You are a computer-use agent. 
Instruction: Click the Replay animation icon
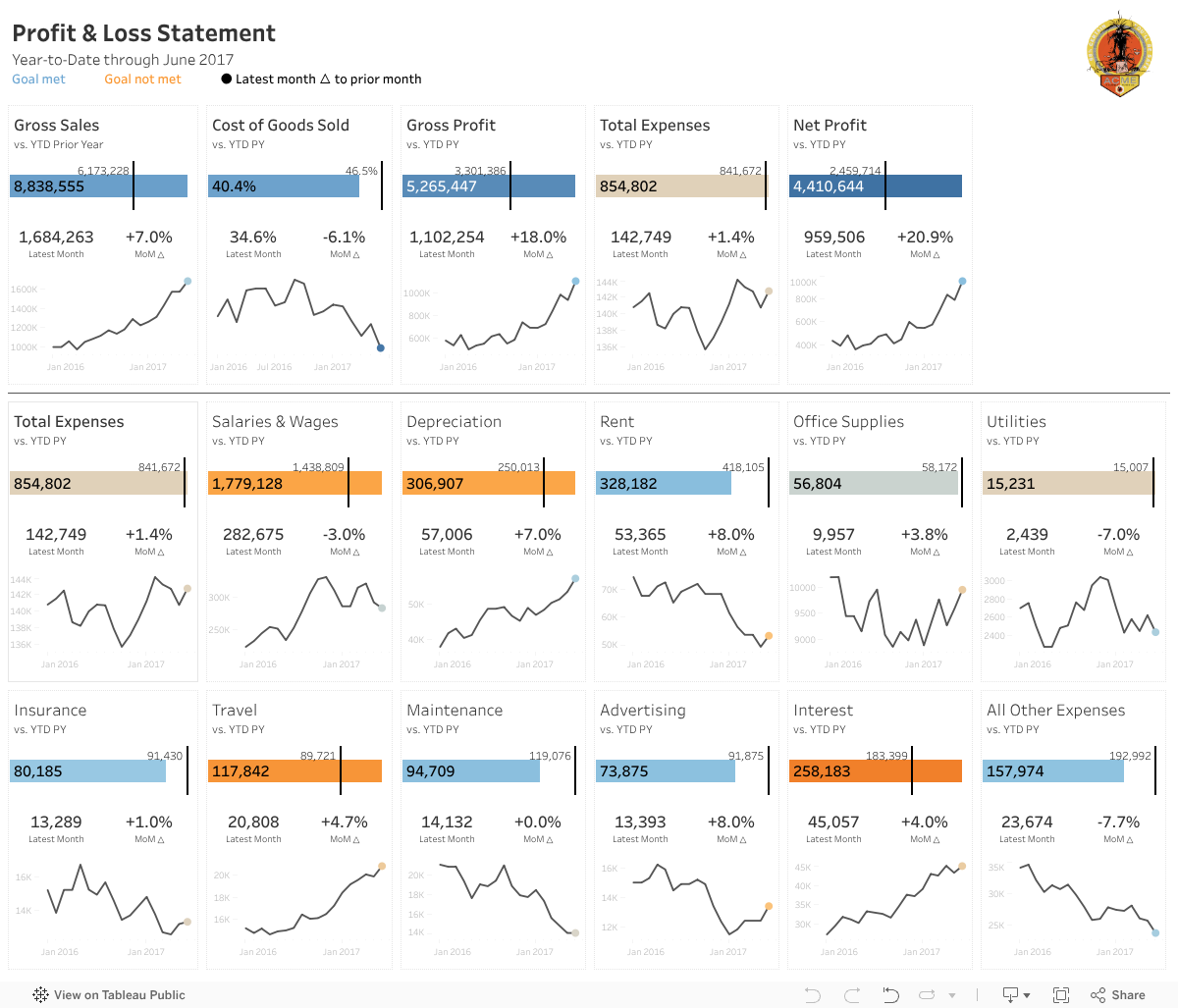(927, 995)
